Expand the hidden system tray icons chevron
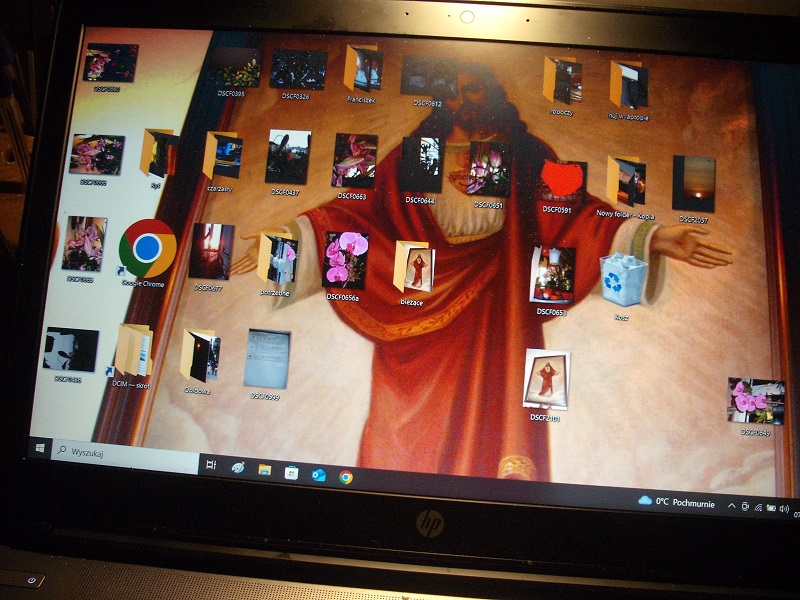The image size is (800, 600). [x=731, y=506]
